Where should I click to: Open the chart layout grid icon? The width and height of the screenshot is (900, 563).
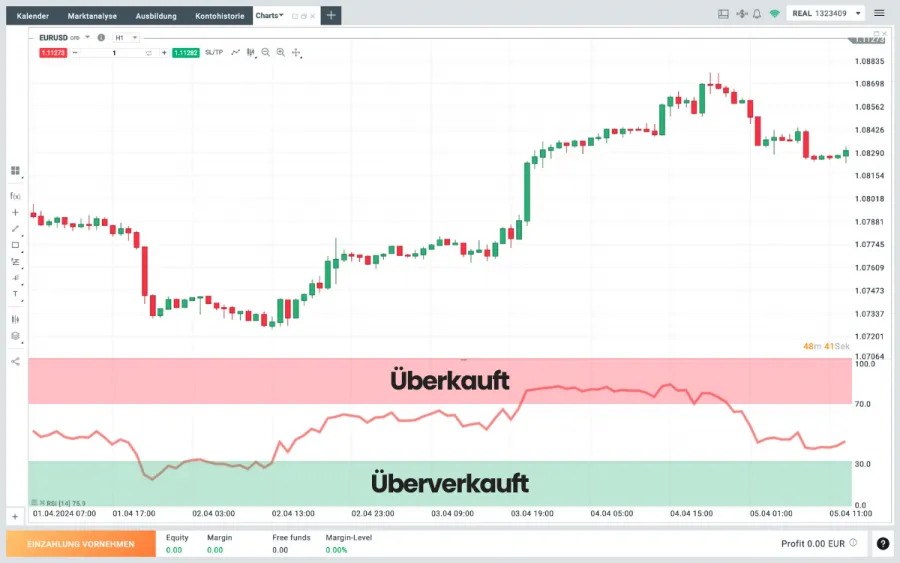pyautogui.click(x=15, y=170)
